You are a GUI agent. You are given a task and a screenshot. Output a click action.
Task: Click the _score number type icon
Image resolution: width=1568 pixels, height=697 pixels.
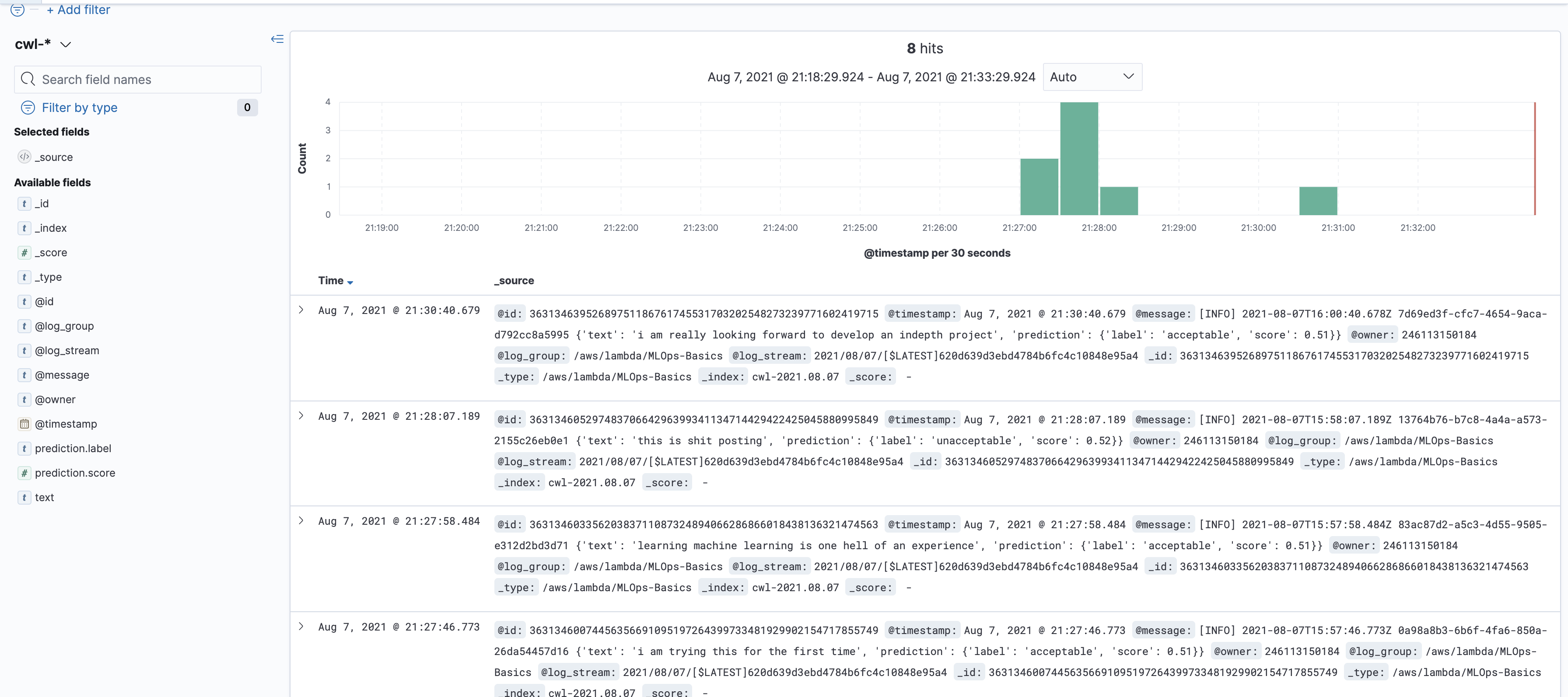(x=24, y=252)
